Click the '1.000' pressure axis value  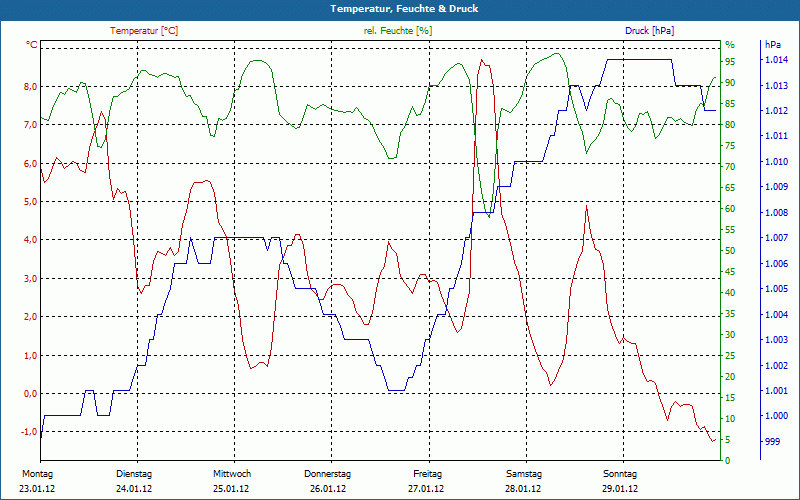776,416
